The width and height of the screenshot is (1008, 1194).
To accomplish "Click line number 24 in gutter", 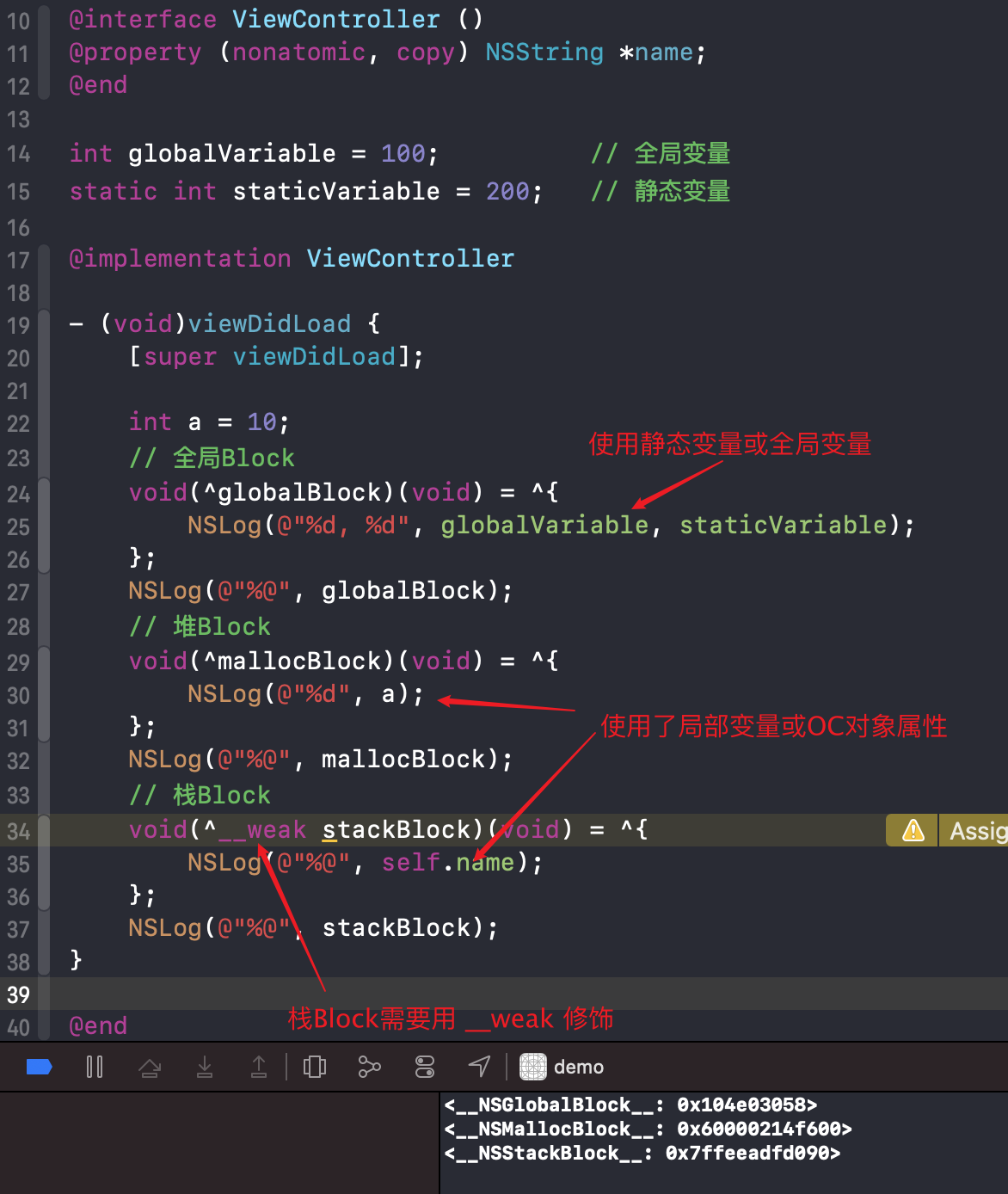I will pos(18,495).
